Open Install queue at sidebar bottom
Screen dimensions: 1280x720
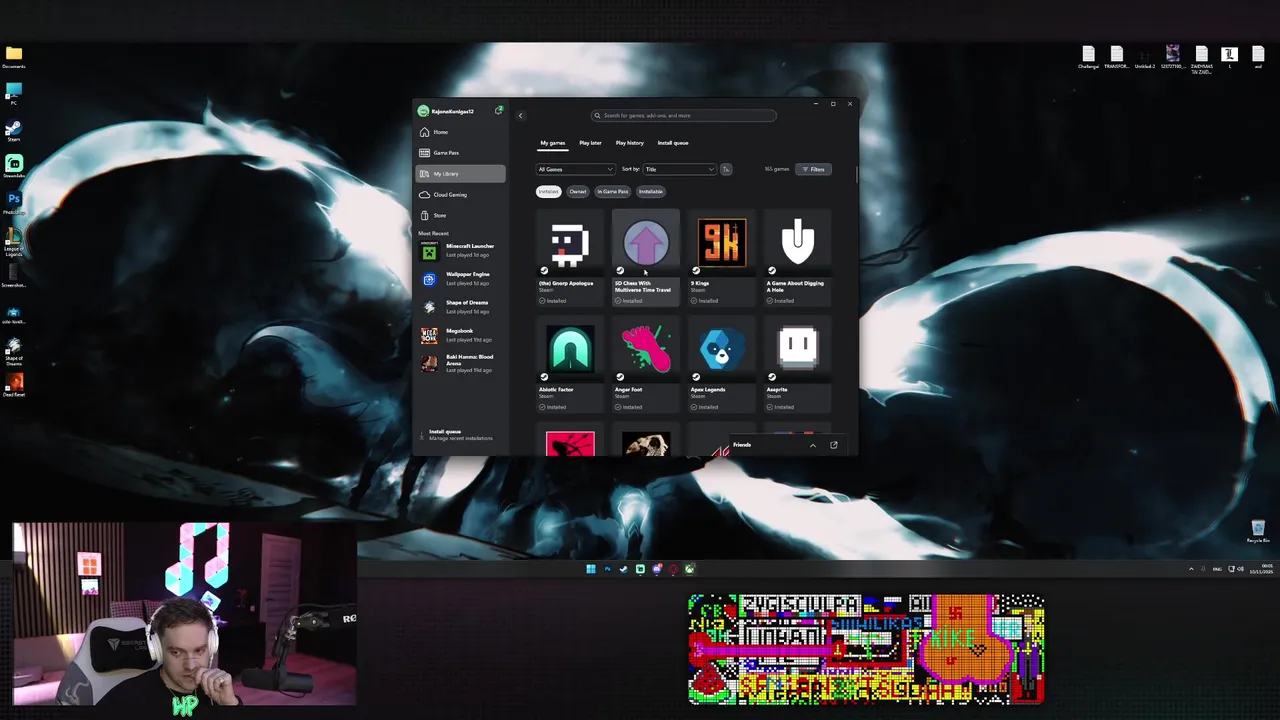[x=460, y=435]
